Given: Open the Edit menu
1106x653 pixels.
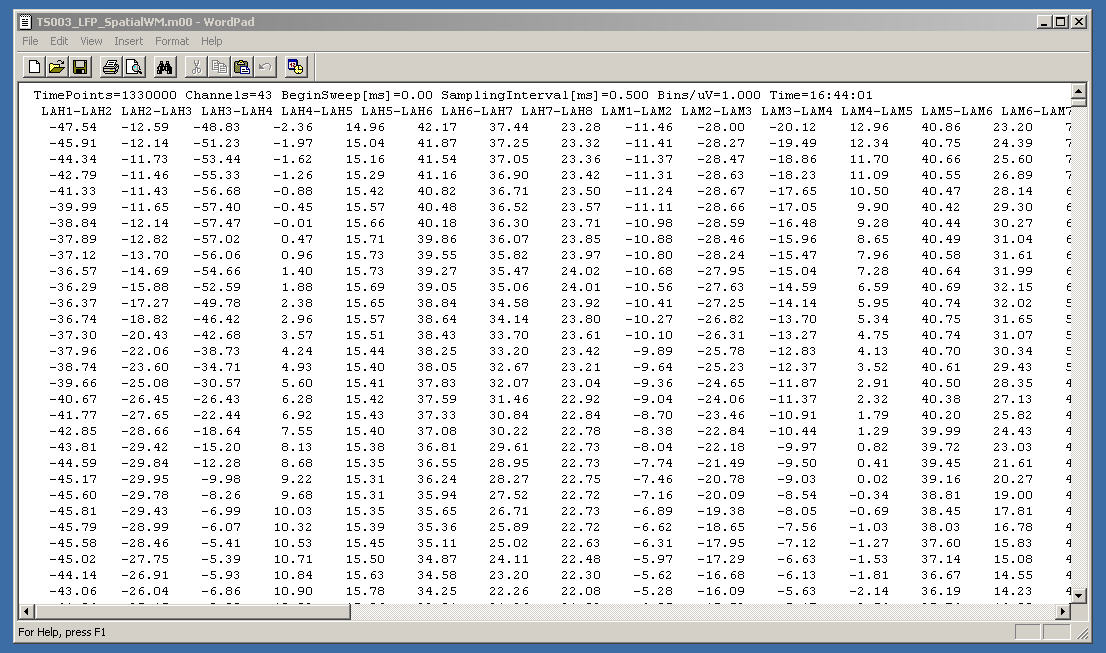Looking at the screenshot, I should pyautogui.click(x=59, y=41).
